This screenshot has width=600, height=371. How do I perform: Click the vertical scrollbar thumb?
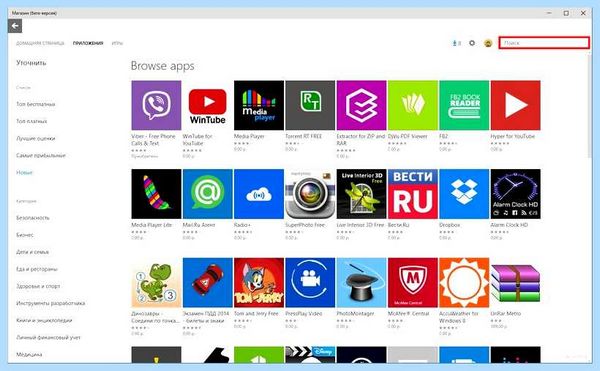(x=590, y=106)
